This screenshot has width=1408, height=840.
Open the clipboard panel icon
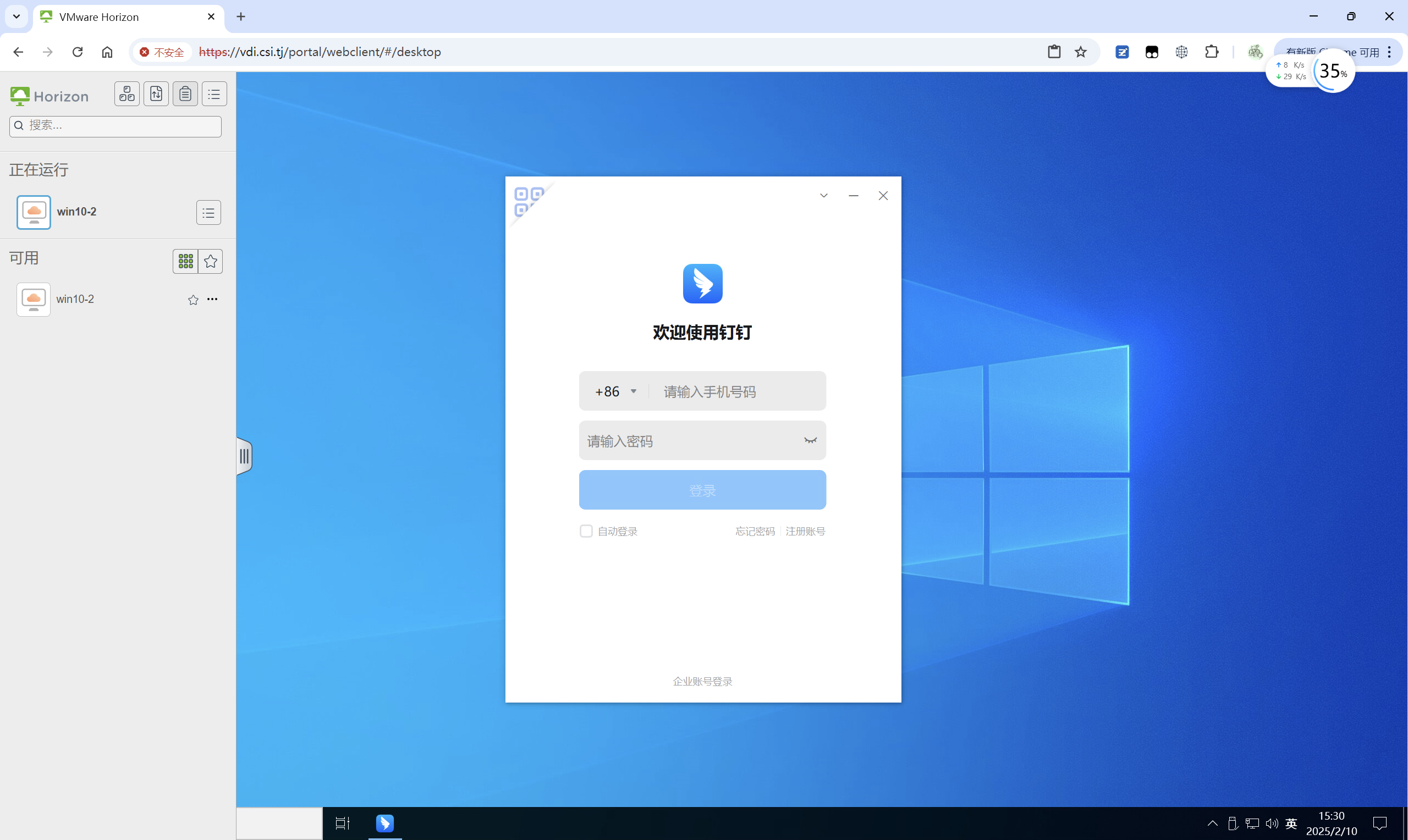click(x=185, y=94)
